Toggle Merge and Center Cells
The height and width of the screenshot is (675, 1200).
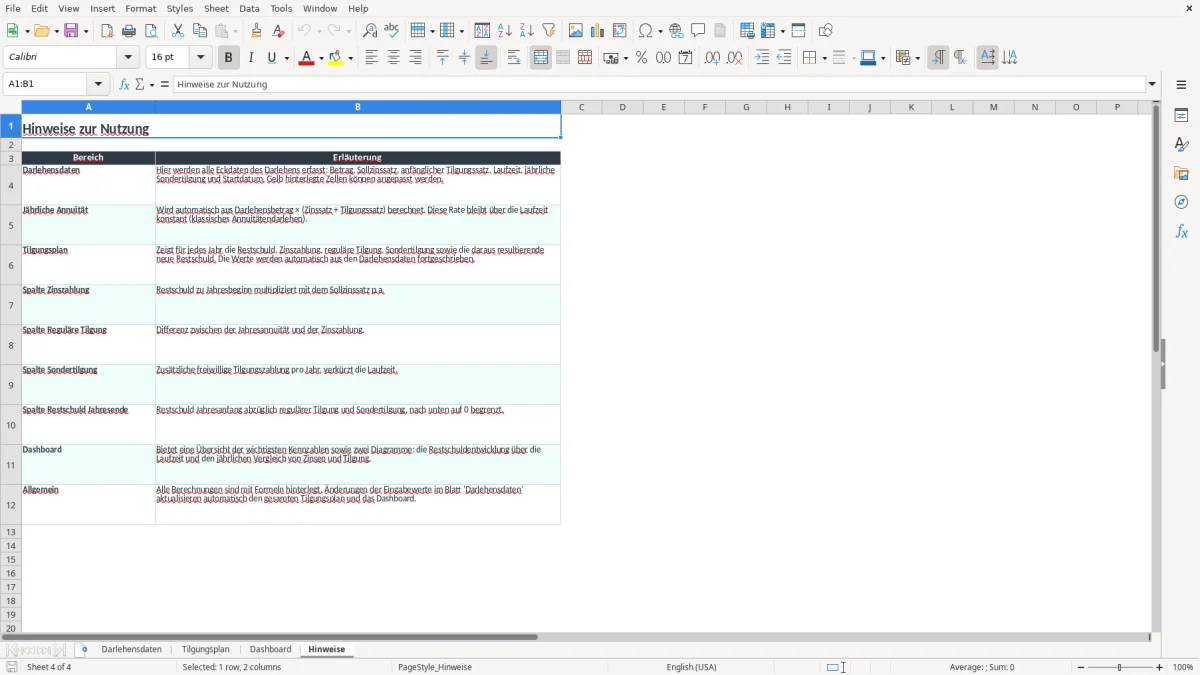(541, 58)
